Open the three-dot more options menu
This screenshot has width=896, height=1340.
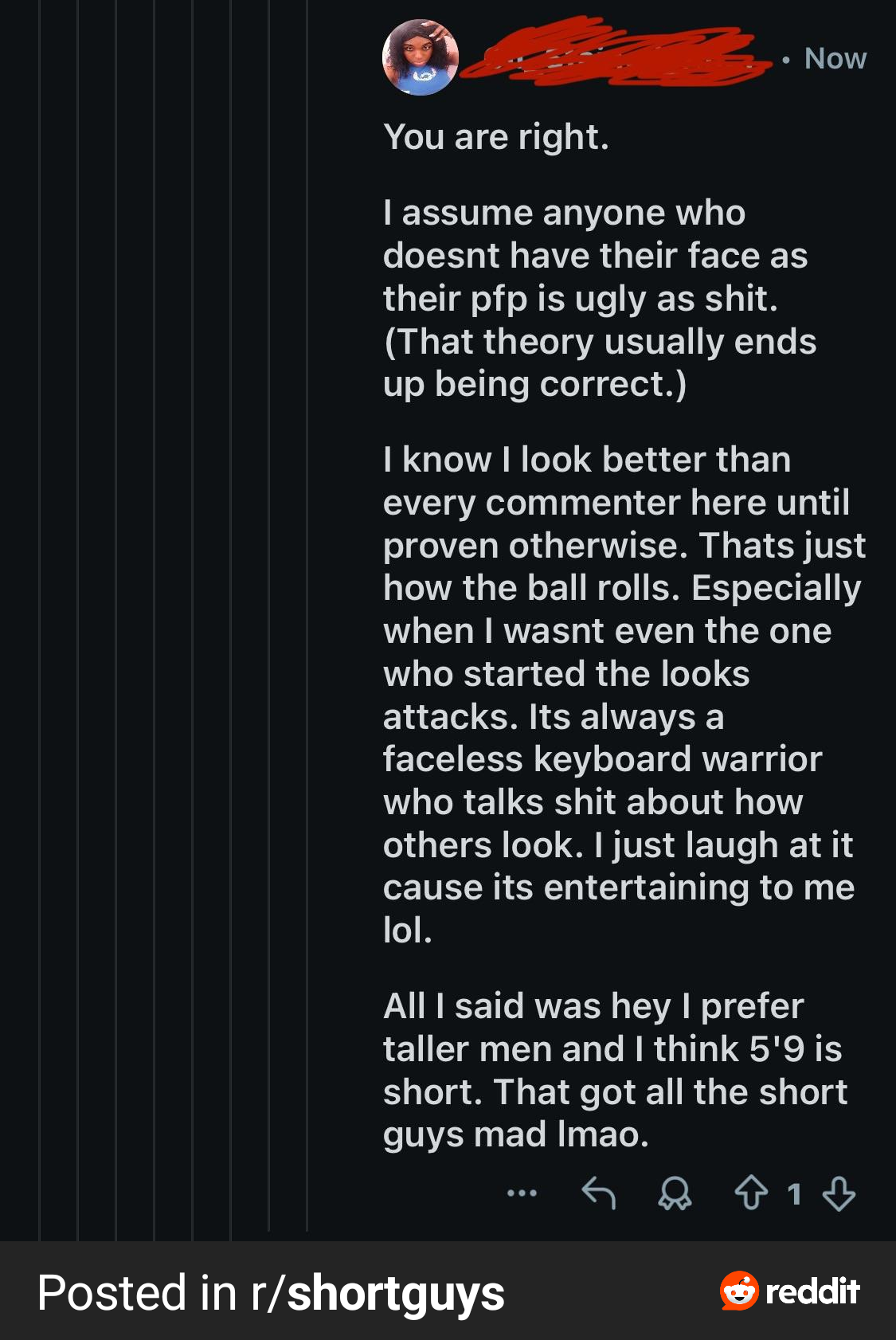522,1193
